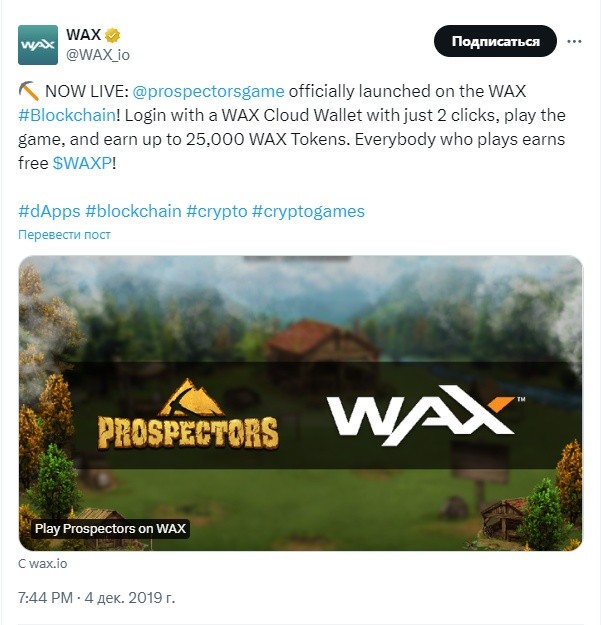Click the WAX display name

[x=83, y=35]
